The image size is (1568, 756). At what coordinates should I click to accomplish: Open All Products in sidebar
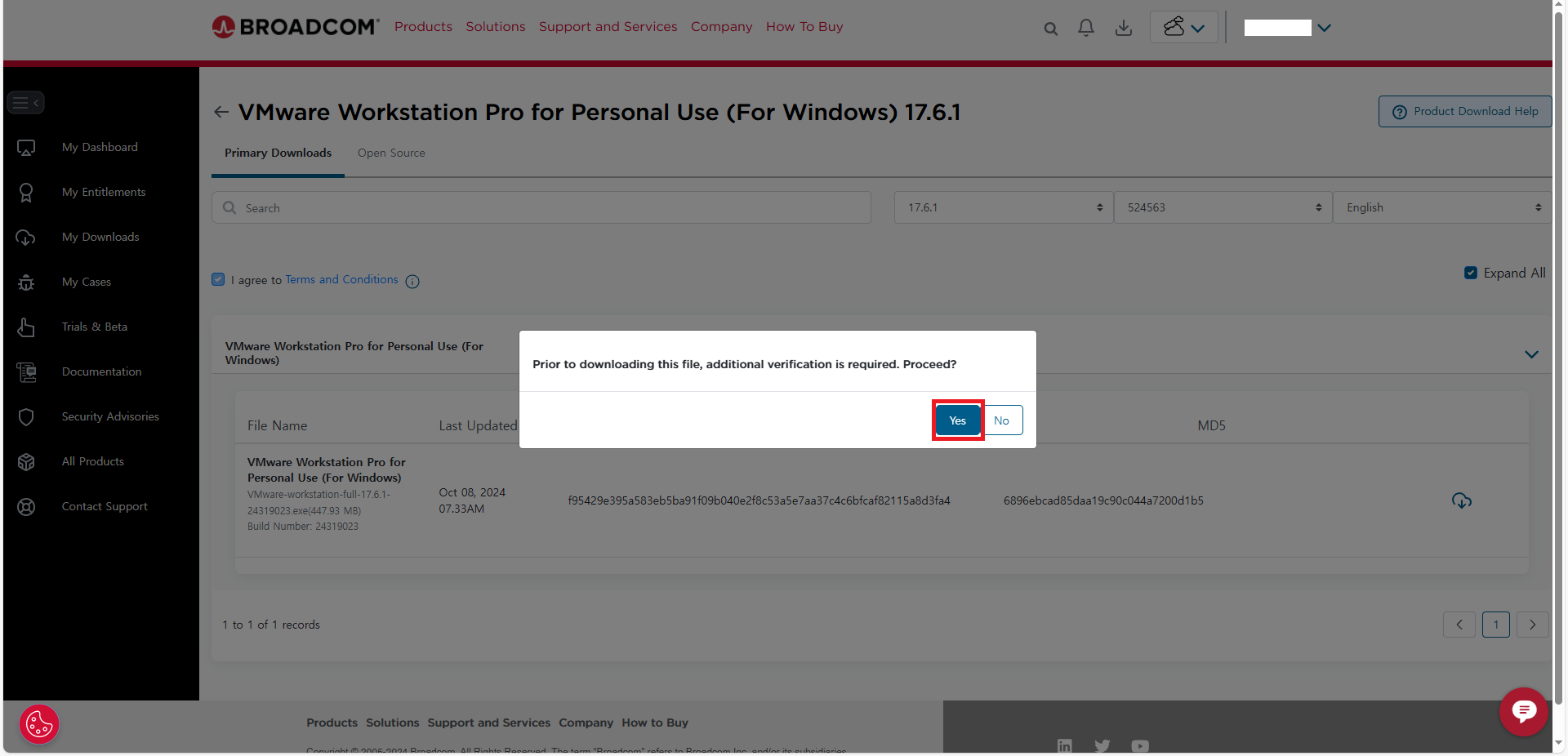click(x=93, y=462)
